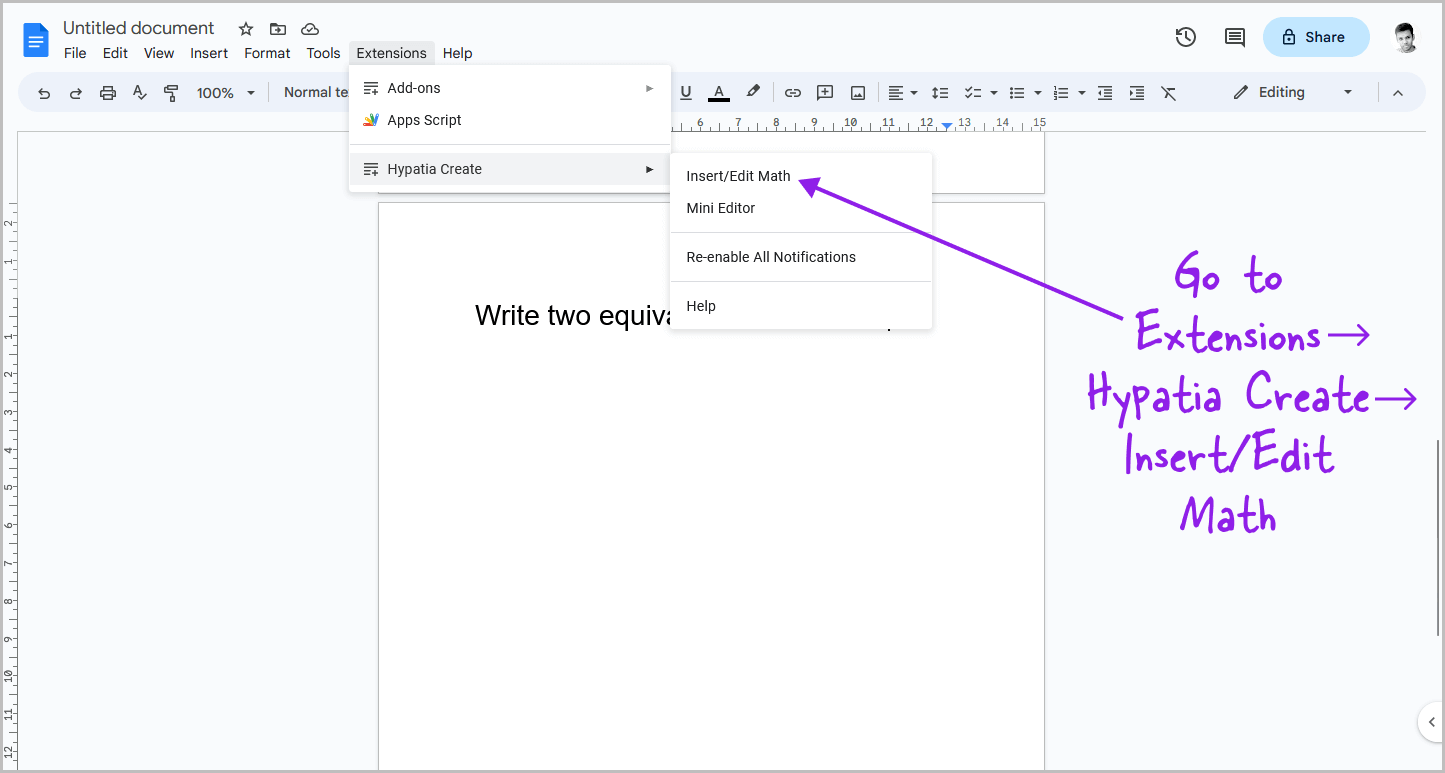Click the vertical scrollbar thumb

point(1439,537)
